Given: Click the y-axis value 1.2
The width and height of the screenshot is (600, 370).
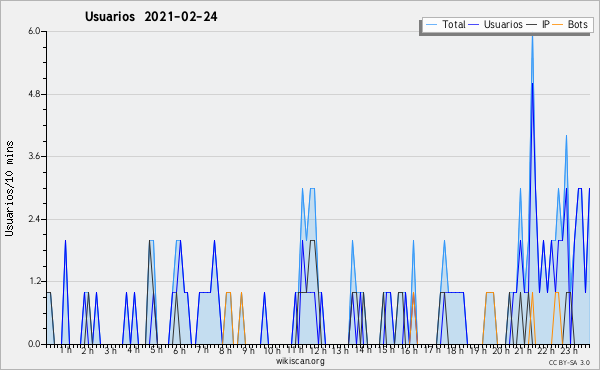Looking at the screenshot, I should (x=34, y=282).
